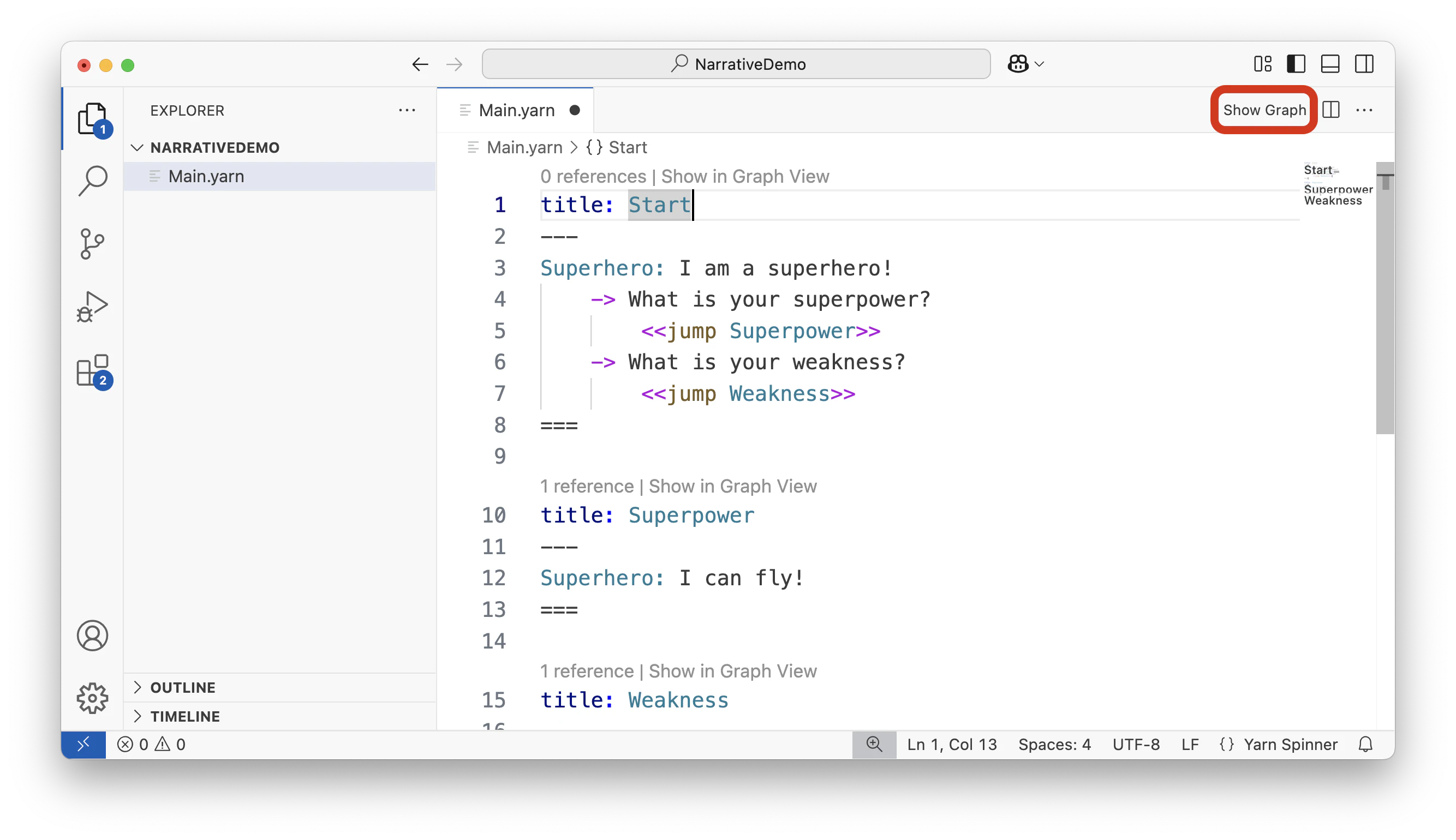This screenshot has width=1456, height=840.
Task: Select the Main.yarn editor tab
Action: click(516, 110)
